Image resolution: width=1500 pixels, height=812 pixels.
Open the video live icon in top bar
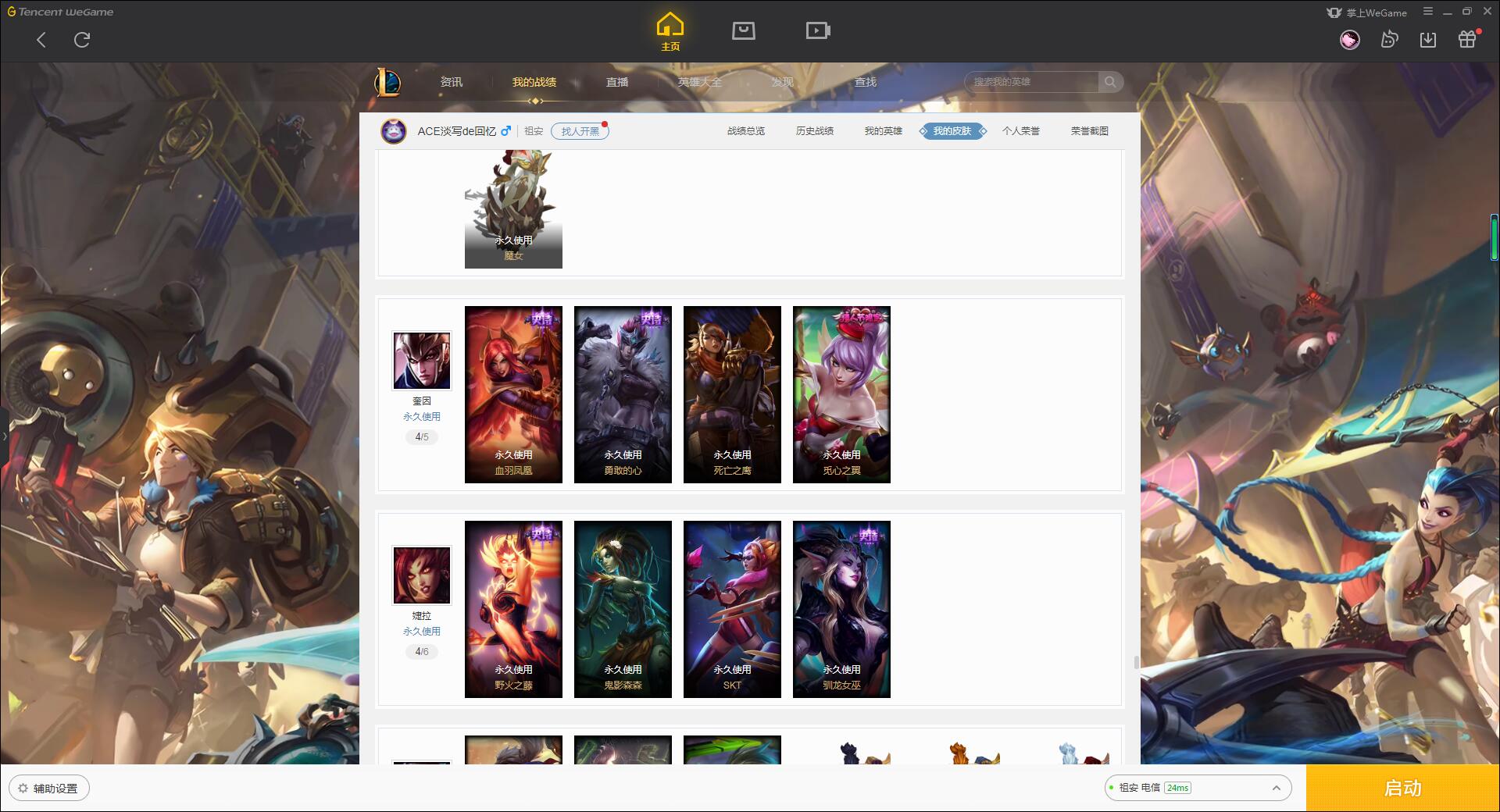tap(818, 30)
